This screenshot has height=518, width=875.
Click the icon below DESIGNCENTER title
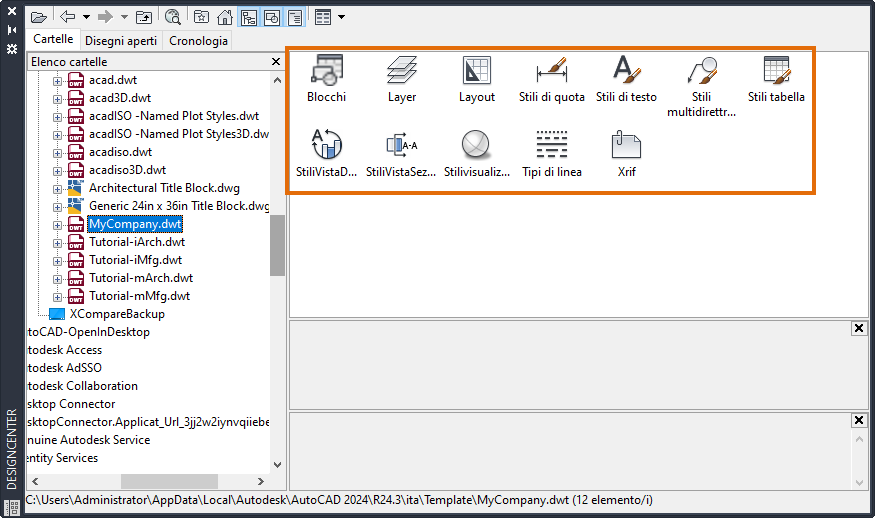(x=12, y=507)
